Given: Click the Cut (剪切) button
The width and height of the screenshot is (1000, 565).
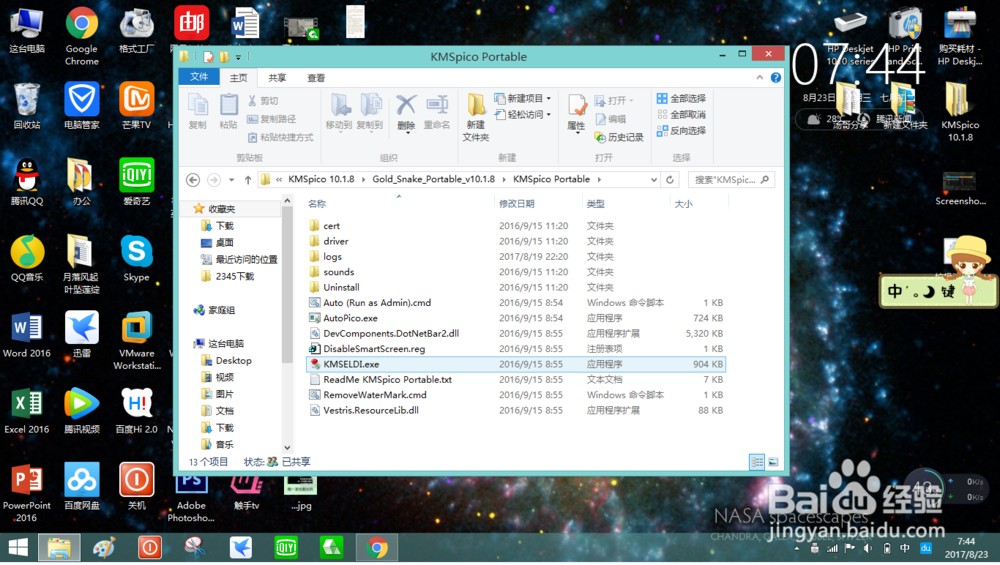Looking at the screenshot, I should pyautogui.click(x=263, y=101).
